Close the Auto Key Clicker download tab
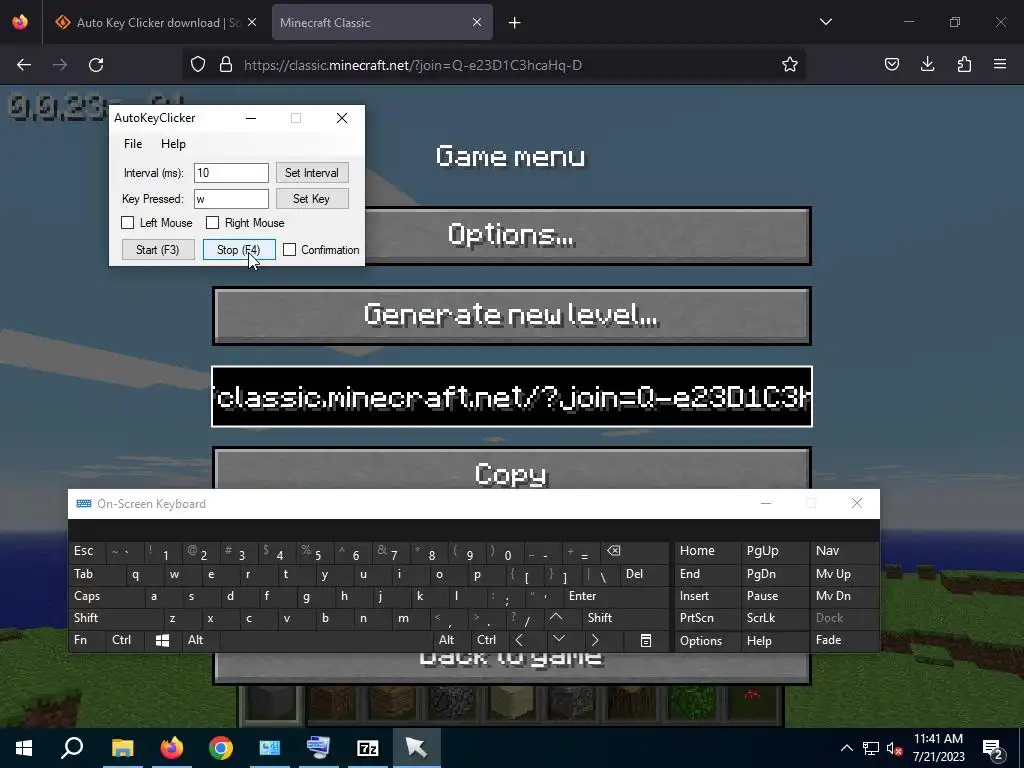Image resolution: width=1024 pixels, height=768 pixels. pyautogui.click(x=252, y=22)
